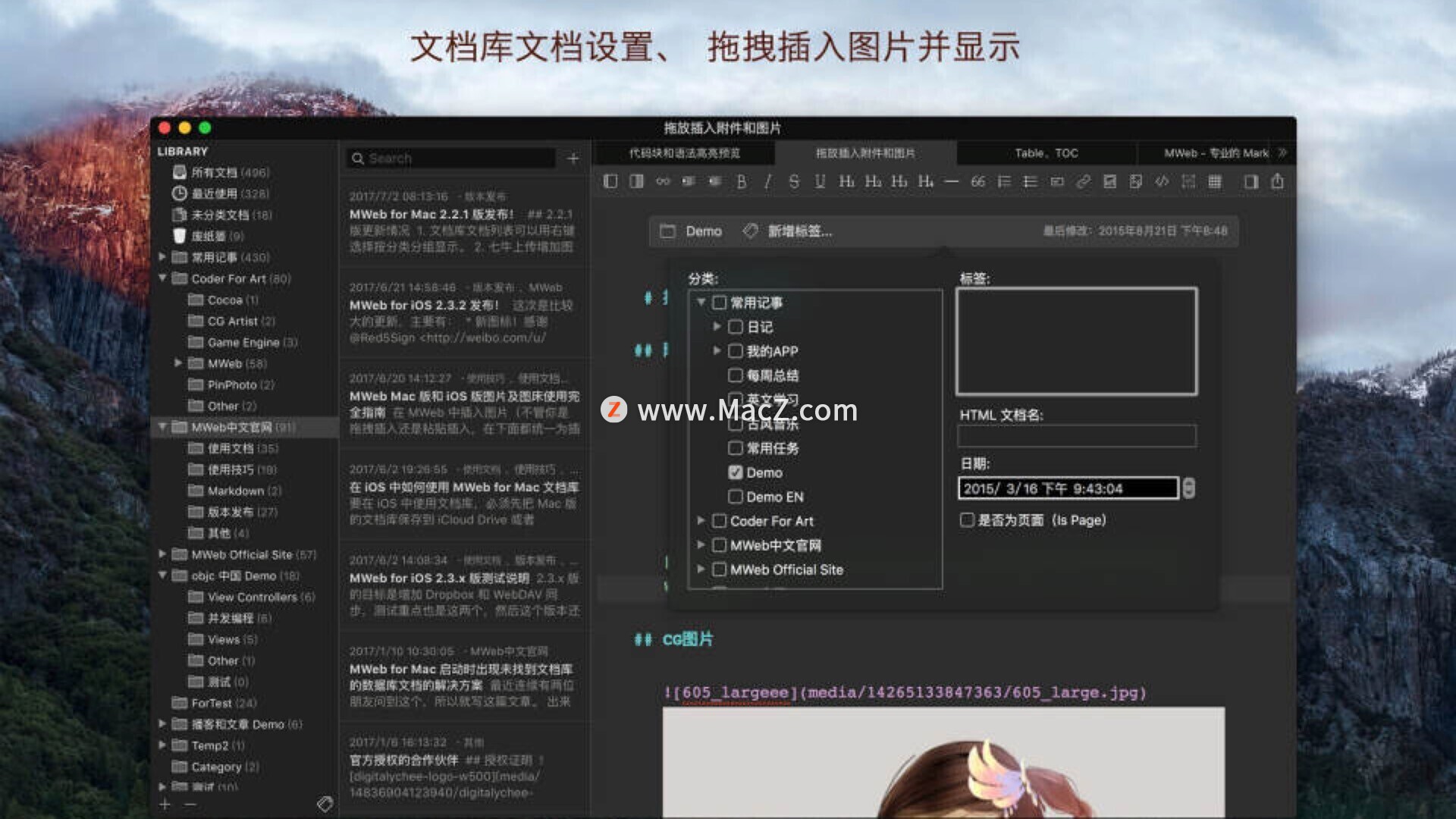The image size is (1456, 819).
Task: Check the 常用记事 category box
Action: pos(720,303)
